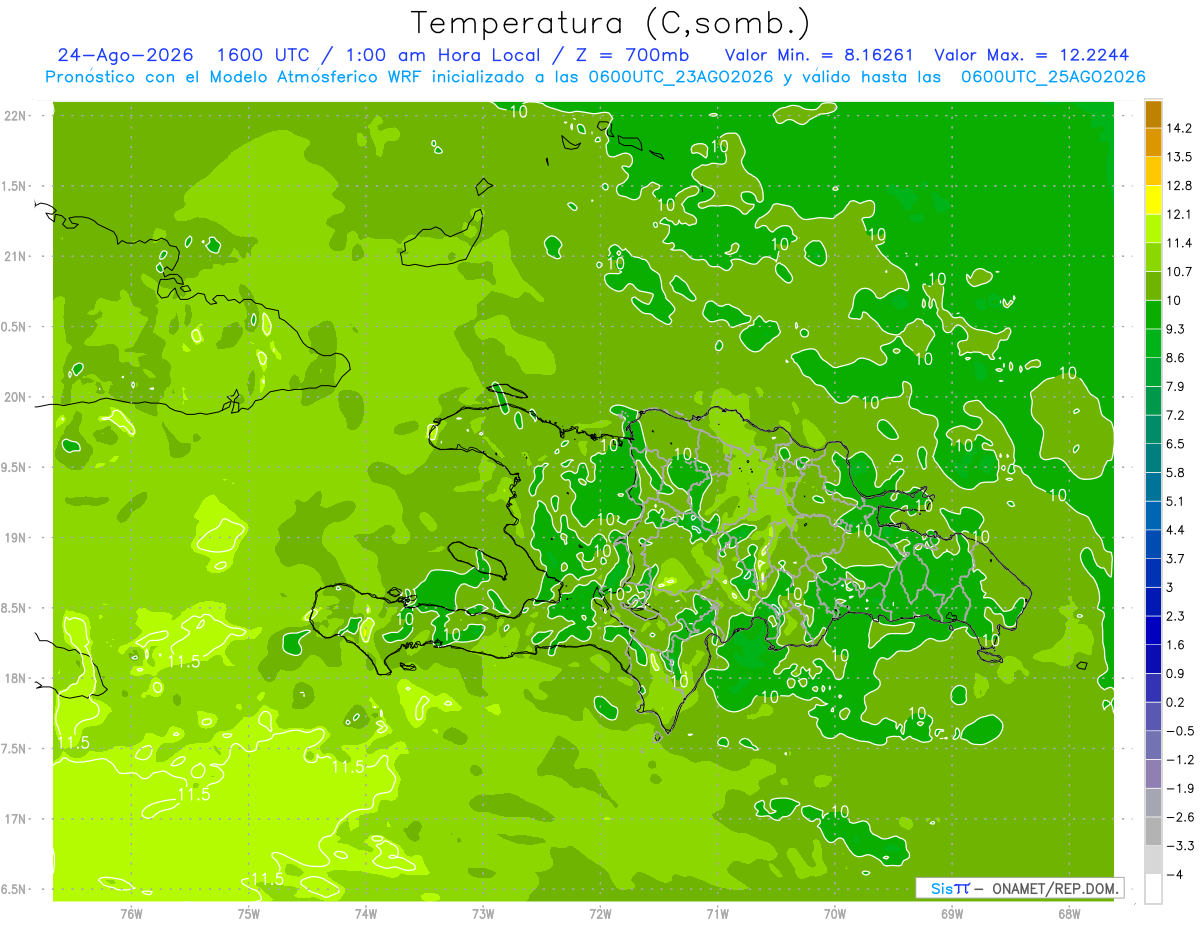Screen dimensions: 1200x927
Task: Click the '12.8' color bar label
Action: pos(1180,186)
